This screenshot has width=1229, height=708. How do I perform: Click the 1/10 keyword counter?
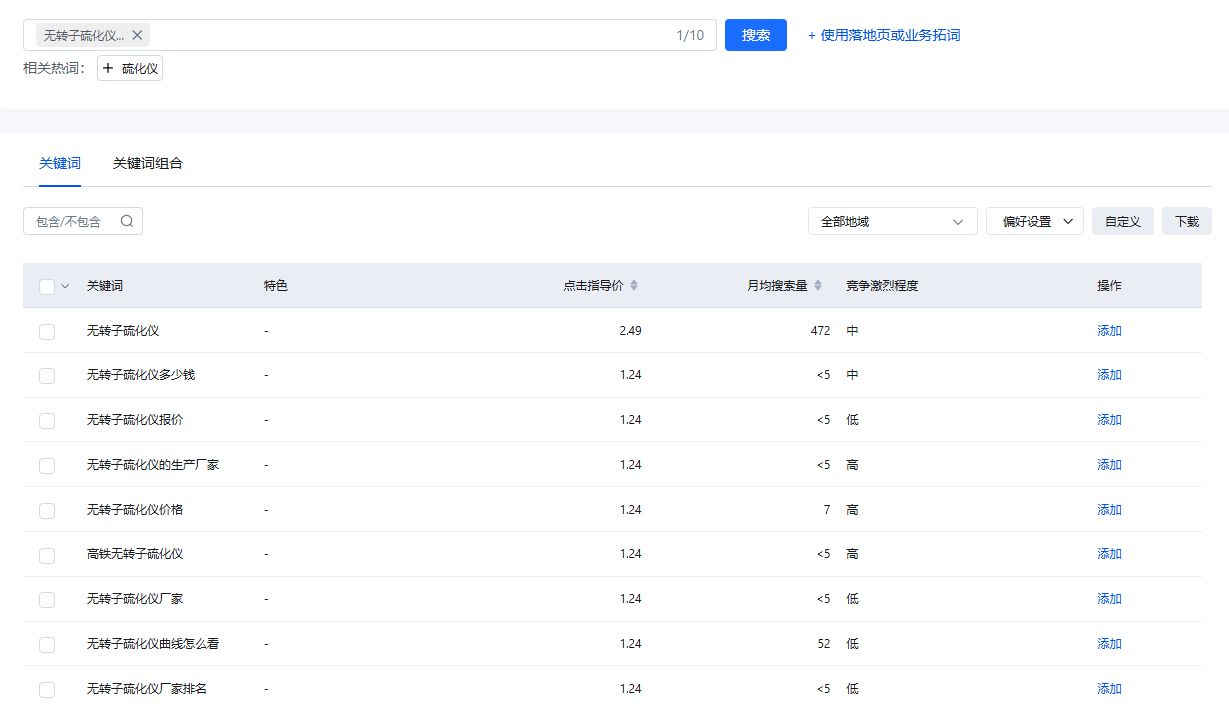point(690,35)
